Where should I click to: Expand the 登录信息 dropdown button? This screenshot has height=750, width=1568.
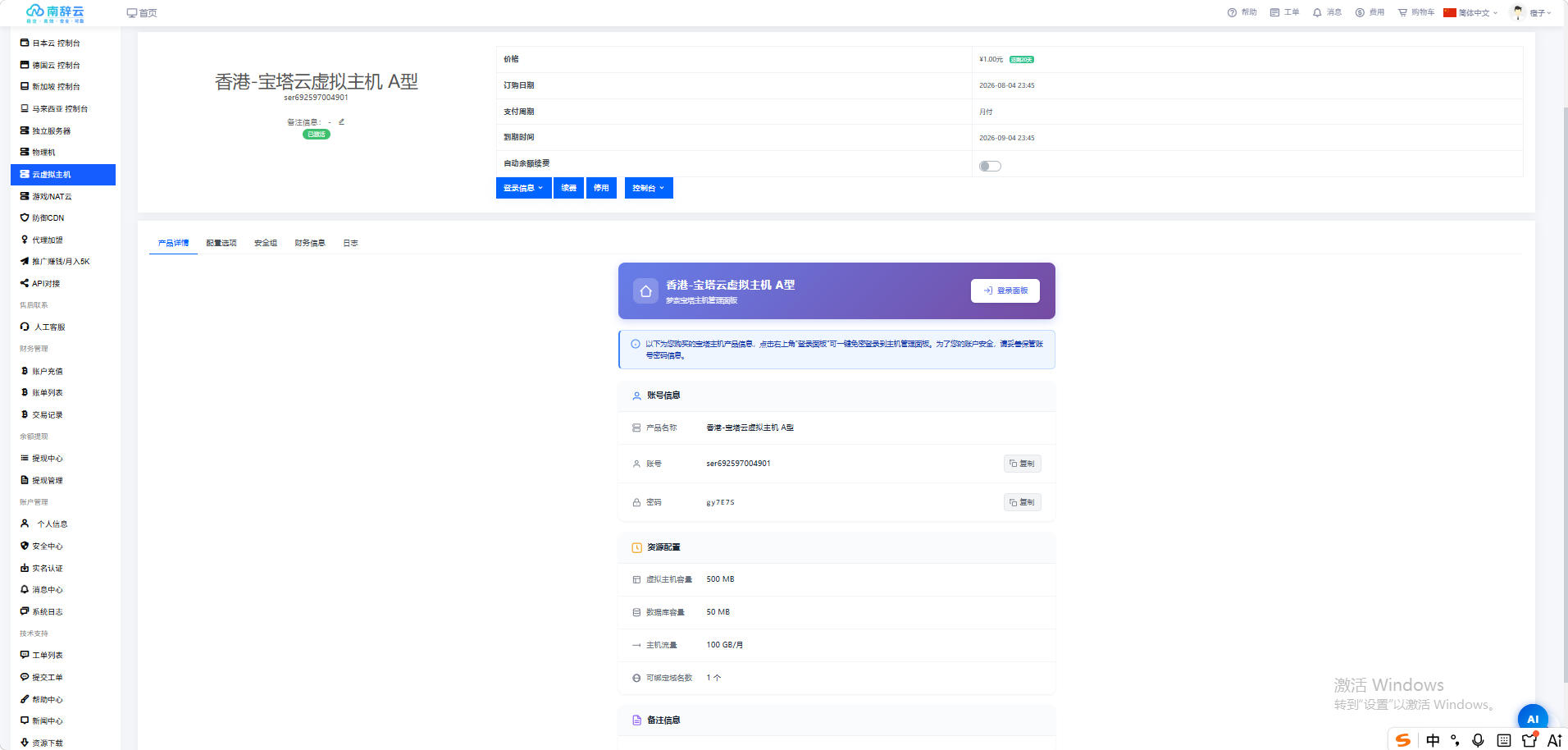[523, 188]
